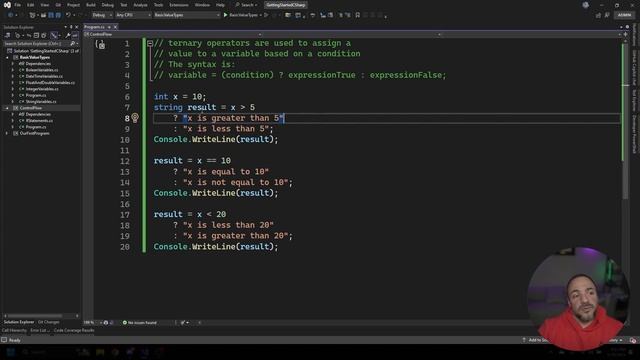Open the GitHub Copilot badge icon in title bar
The height and width of the screenshot is (360, 640).
(586, 5)
